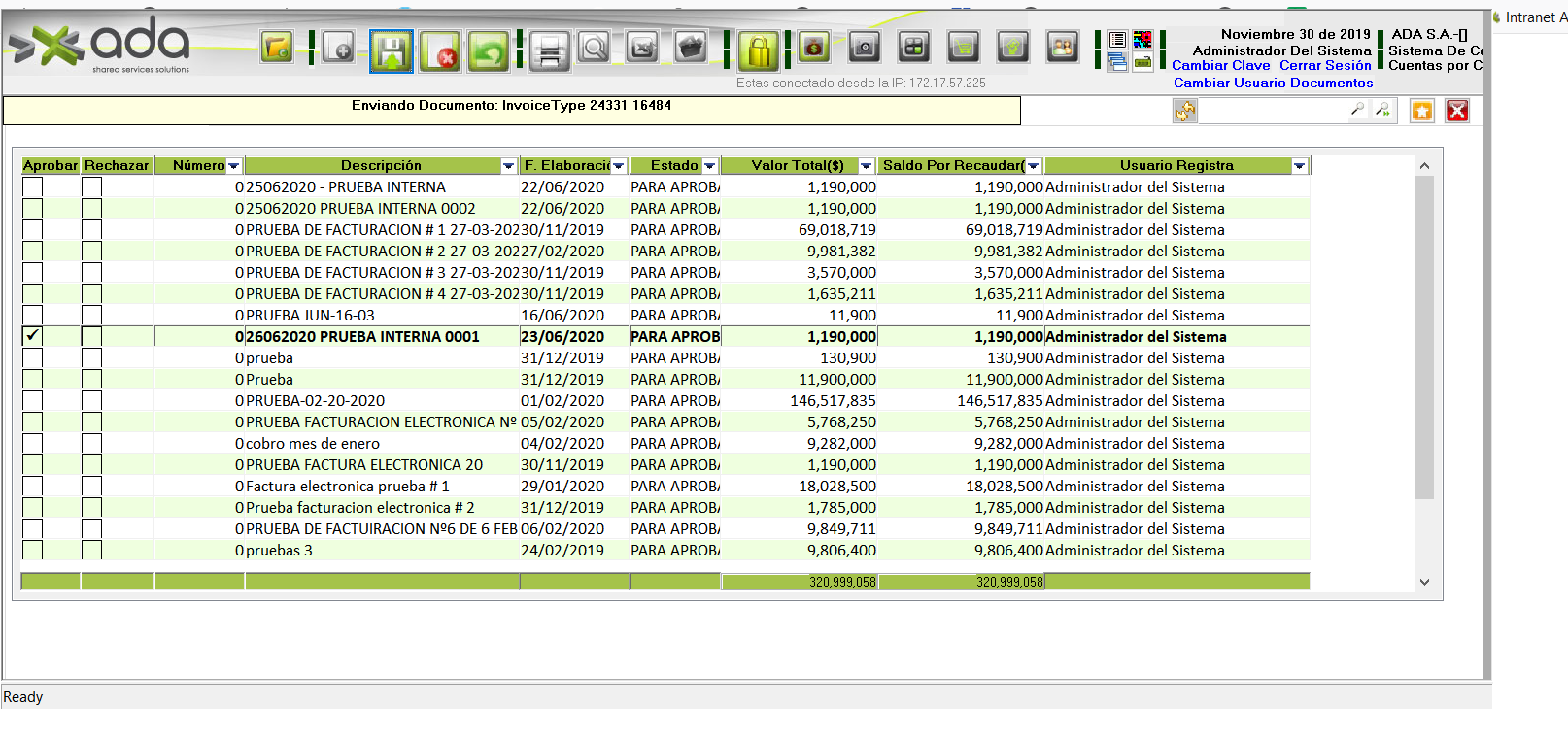Image resolution: width=1568 pixels, height=740 pixels.
Task: Click the Cambiar Clave link
Action: pyautogui.click(x=1220, y=66)
